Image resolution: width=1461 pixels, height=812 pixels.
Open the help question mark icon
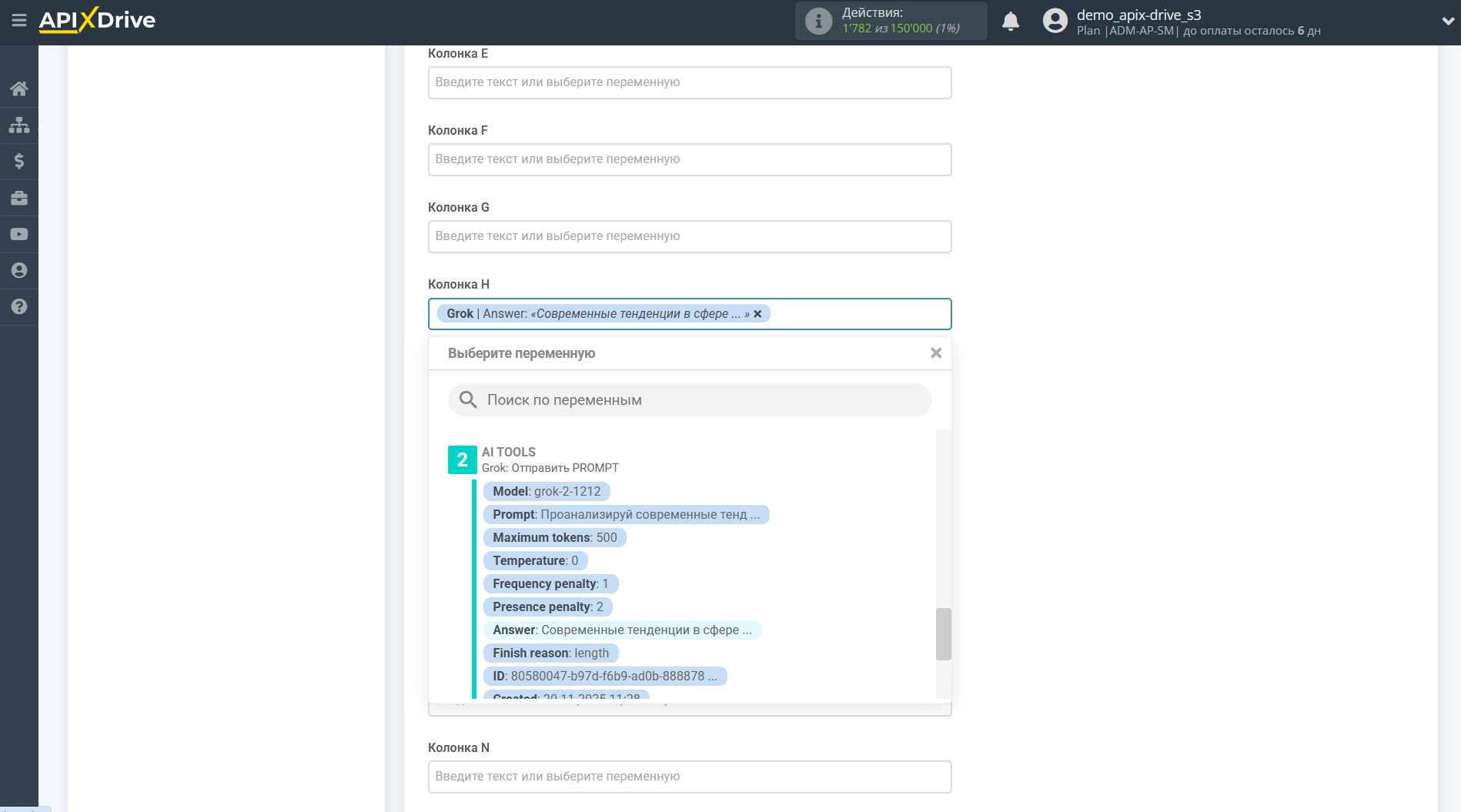tap(19, 306)
